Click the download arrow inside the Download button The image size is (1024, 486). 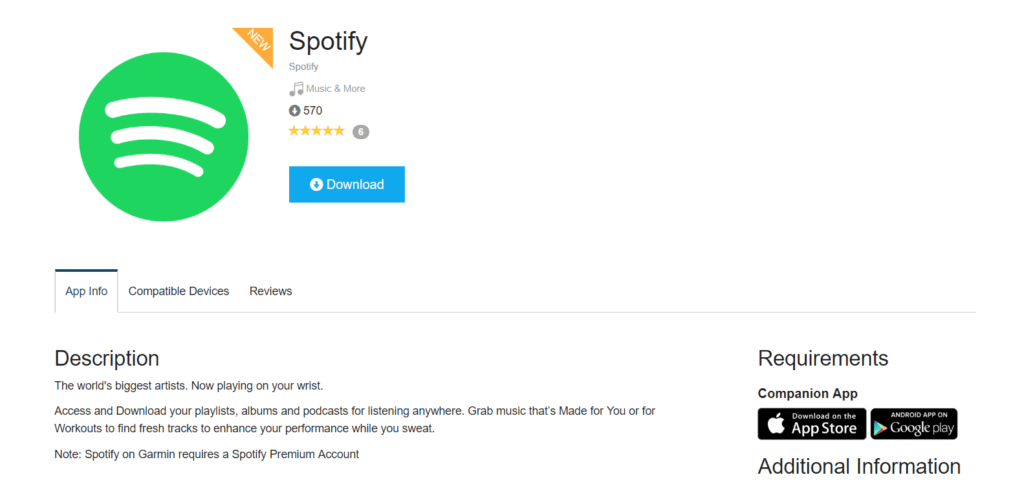click(316, 185)
